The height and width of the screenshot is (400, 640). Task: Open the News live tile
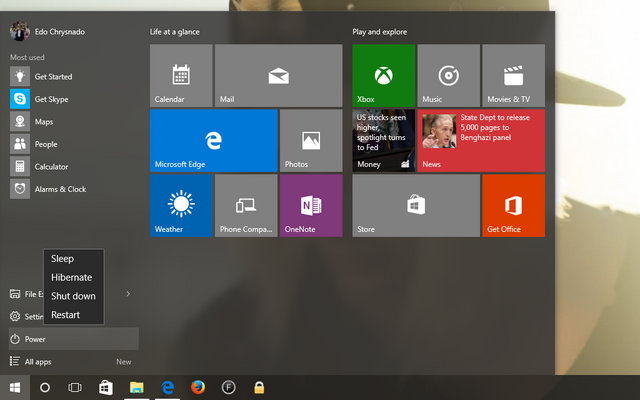481,140
